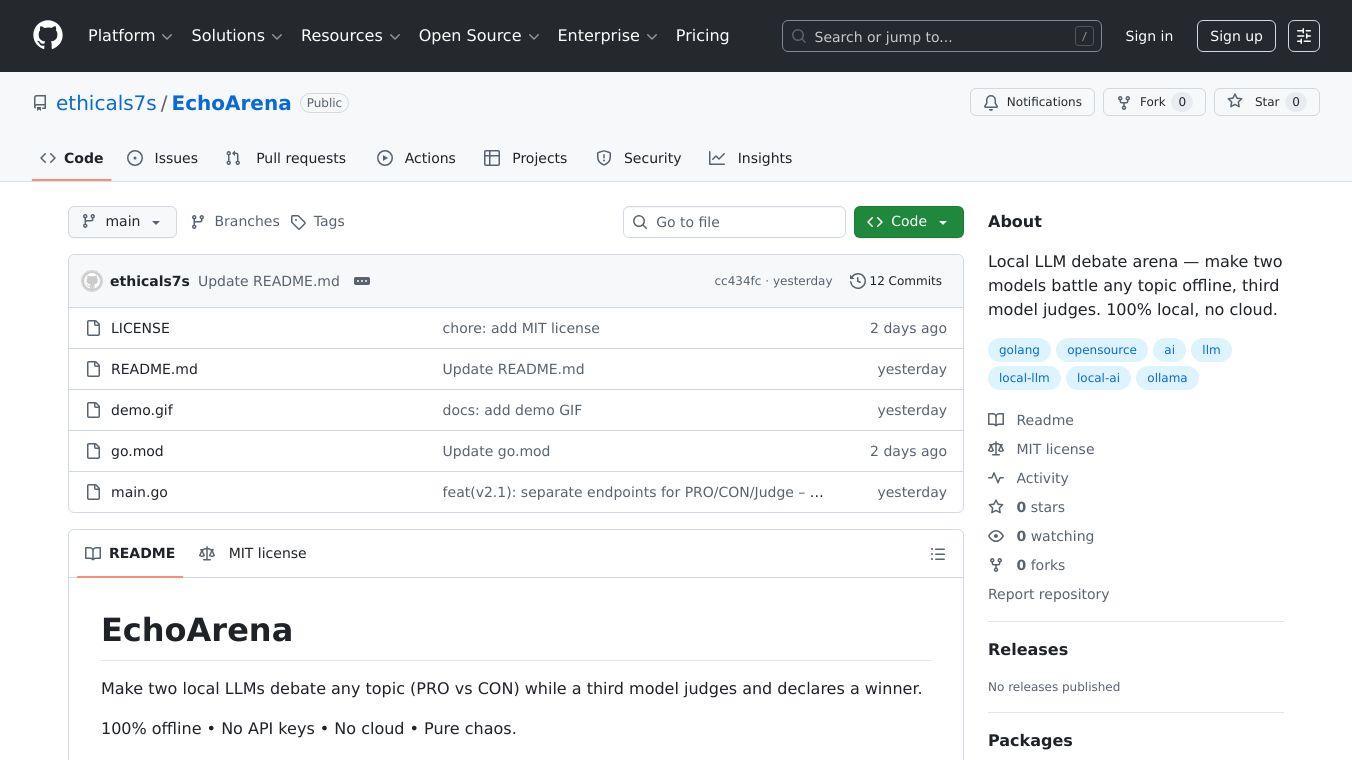Expand the Platform menu

pyautogui.click(x=130, y=36)
